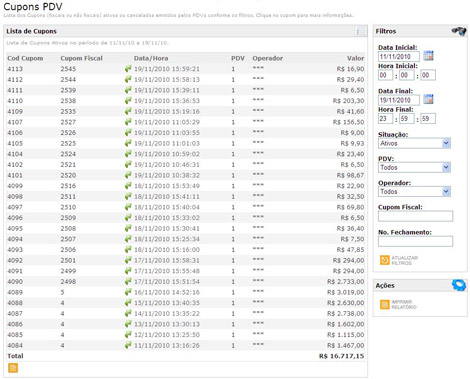Click green arrow icon for coupon 4107

point(128,122)
